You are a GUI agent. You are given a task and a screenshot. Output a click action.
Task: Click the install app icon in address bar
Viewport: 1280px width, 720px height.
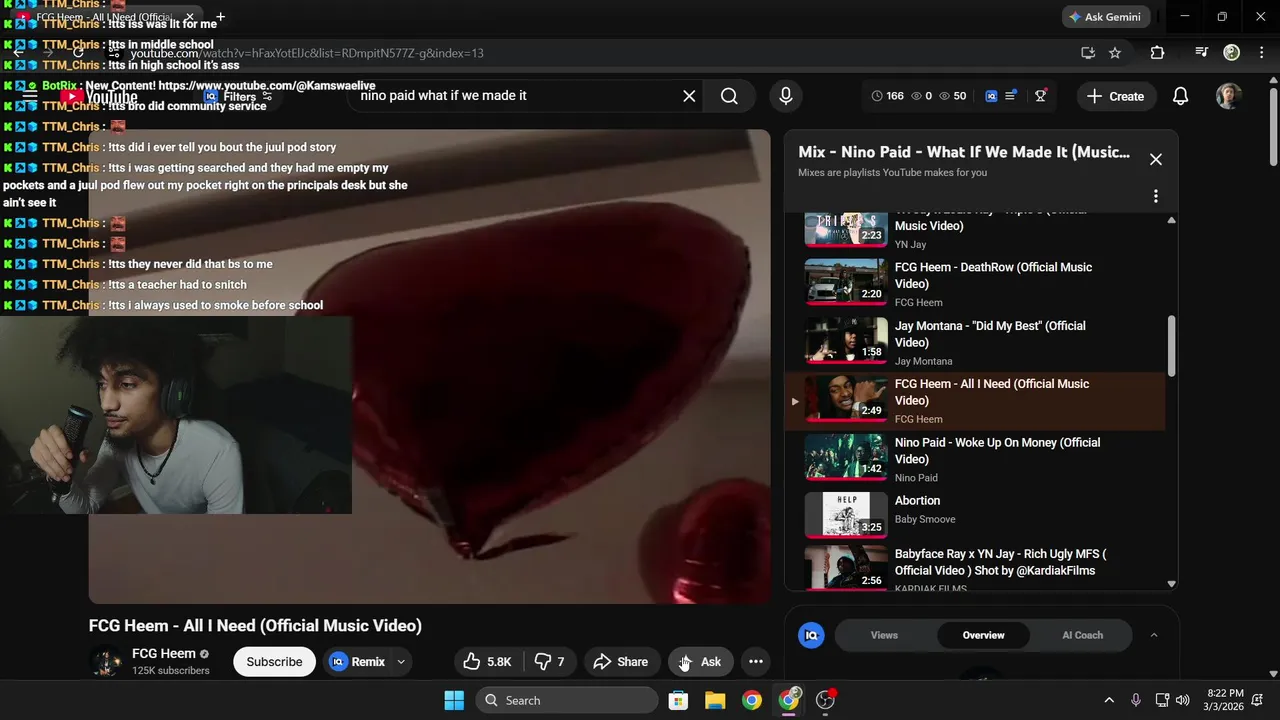pyautogui.click(x=1088, y=53)
